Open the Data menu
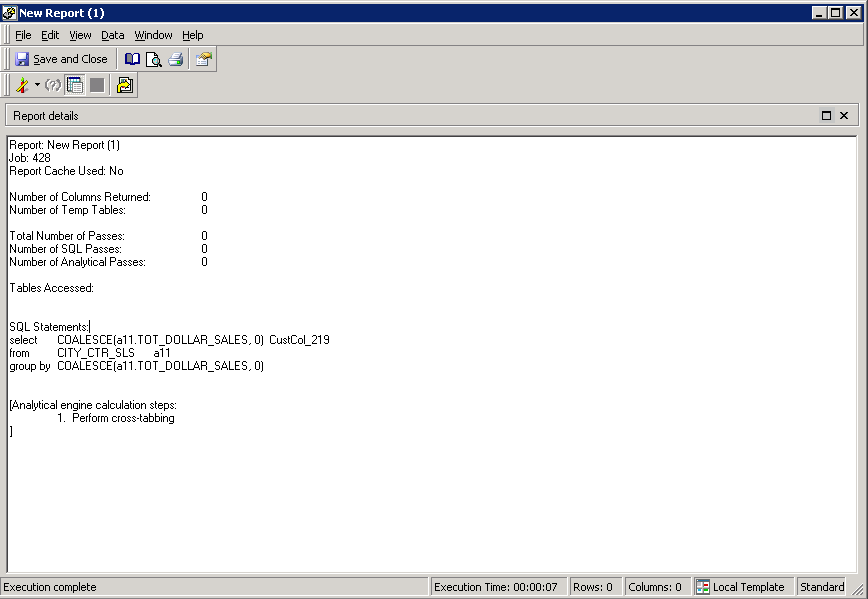Screen dimensions: 868x599 (113, 35)
